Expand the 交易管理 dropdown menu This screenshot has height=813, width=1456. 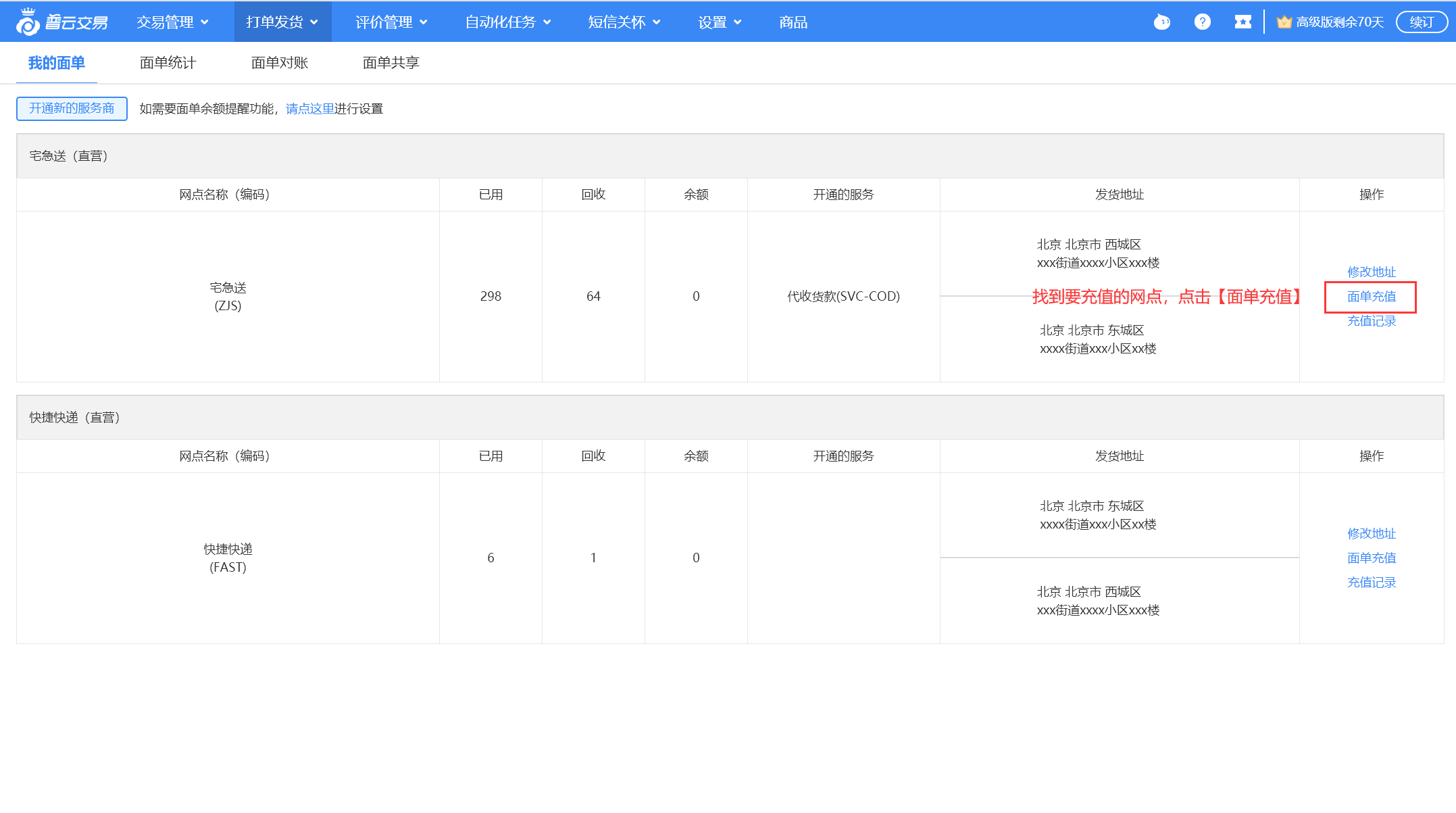click(172, 22)
